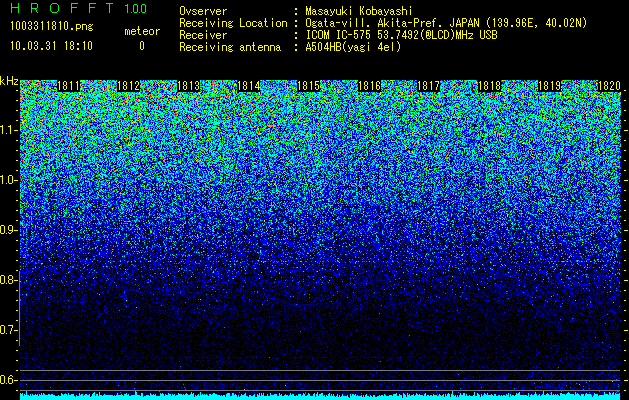Click the 1814 time marker
Screen dimensions: 629x400
[x=249, y=86]
